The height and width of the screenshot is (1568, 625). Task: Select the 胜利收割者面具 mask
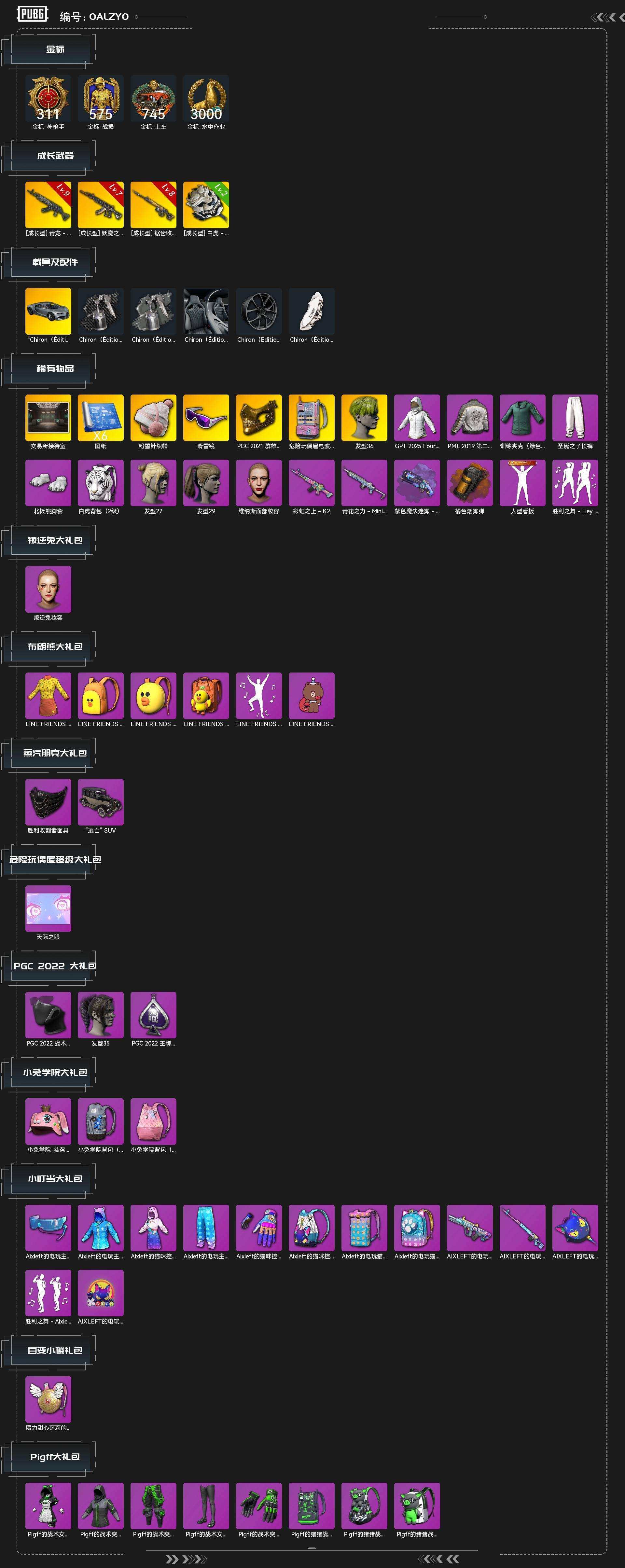click(x=48, y=802)
